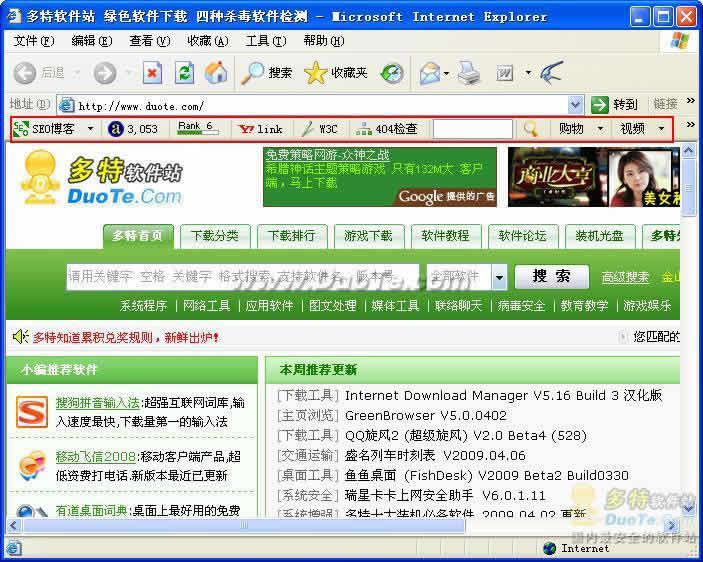Click the speaker announcement icon

20,337
